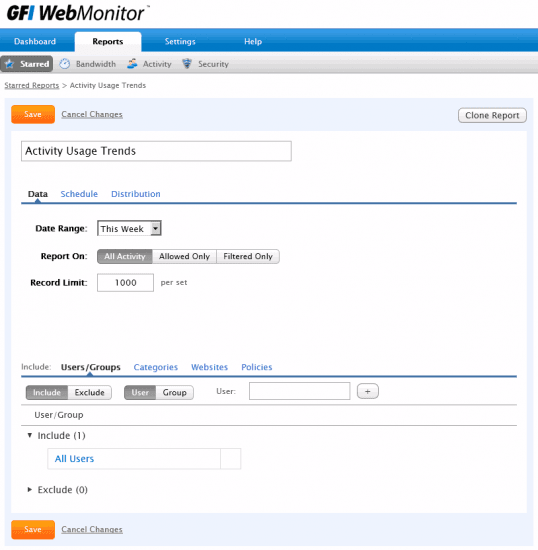Click the plus button to add user
Image resolution: width=538 pixels, height=550 pixels.
[368, 391]
